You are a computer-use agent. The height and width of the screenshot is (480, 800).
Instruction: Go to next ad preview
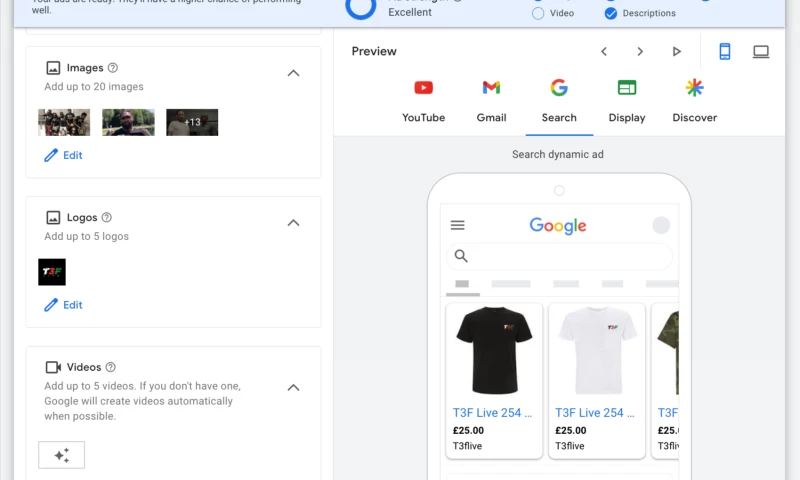point(640,52)
